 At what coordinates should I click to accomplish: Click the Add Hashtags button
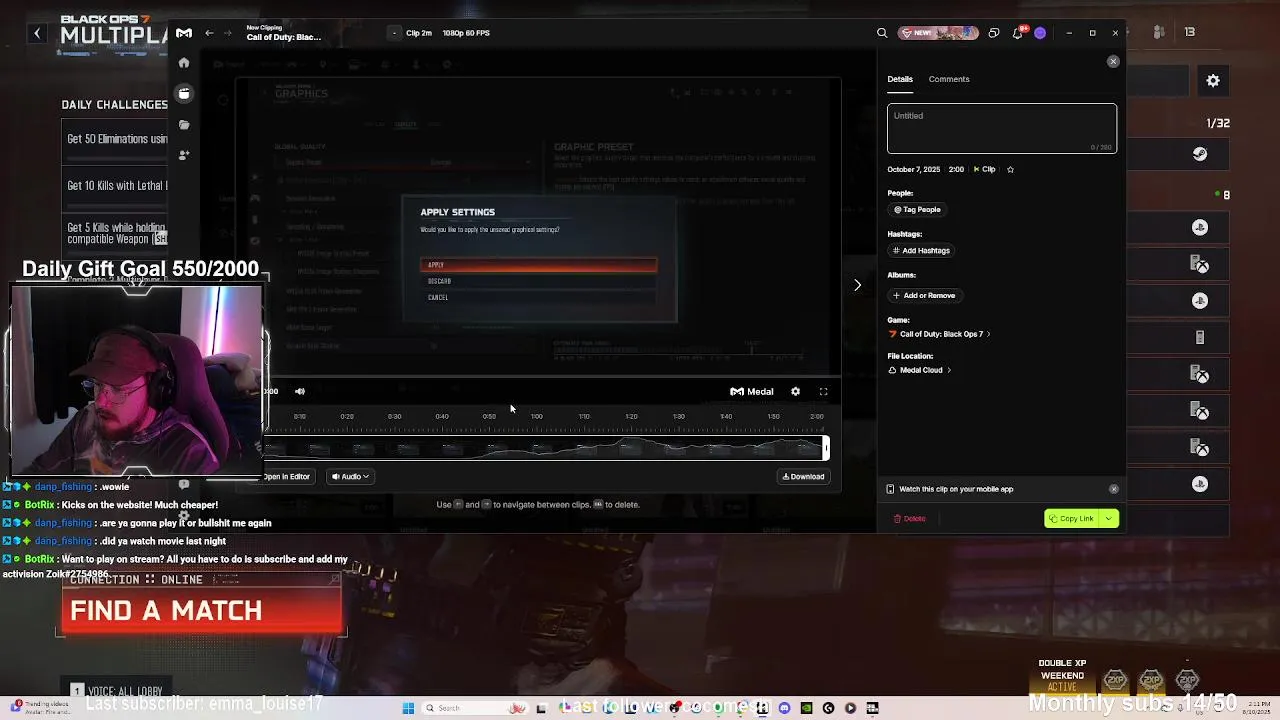click(x=921, y=251)
